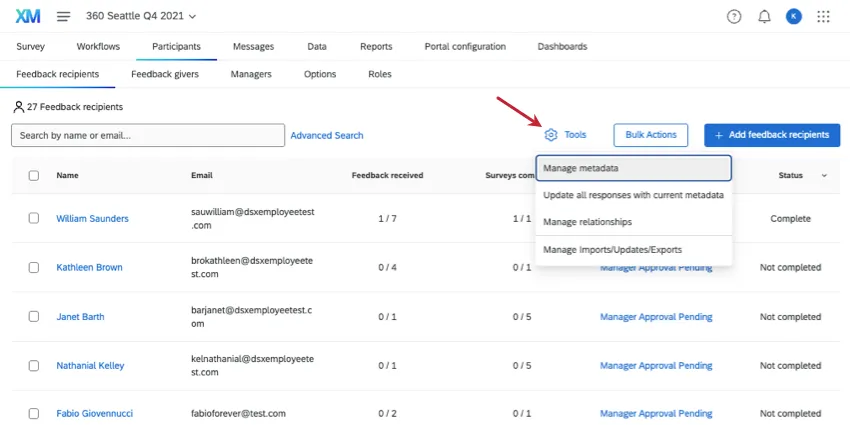The height and width of the screenshot is (425, 850).
Task: Open Kathleen Brown participant link
Action: [x=89, y=267]
